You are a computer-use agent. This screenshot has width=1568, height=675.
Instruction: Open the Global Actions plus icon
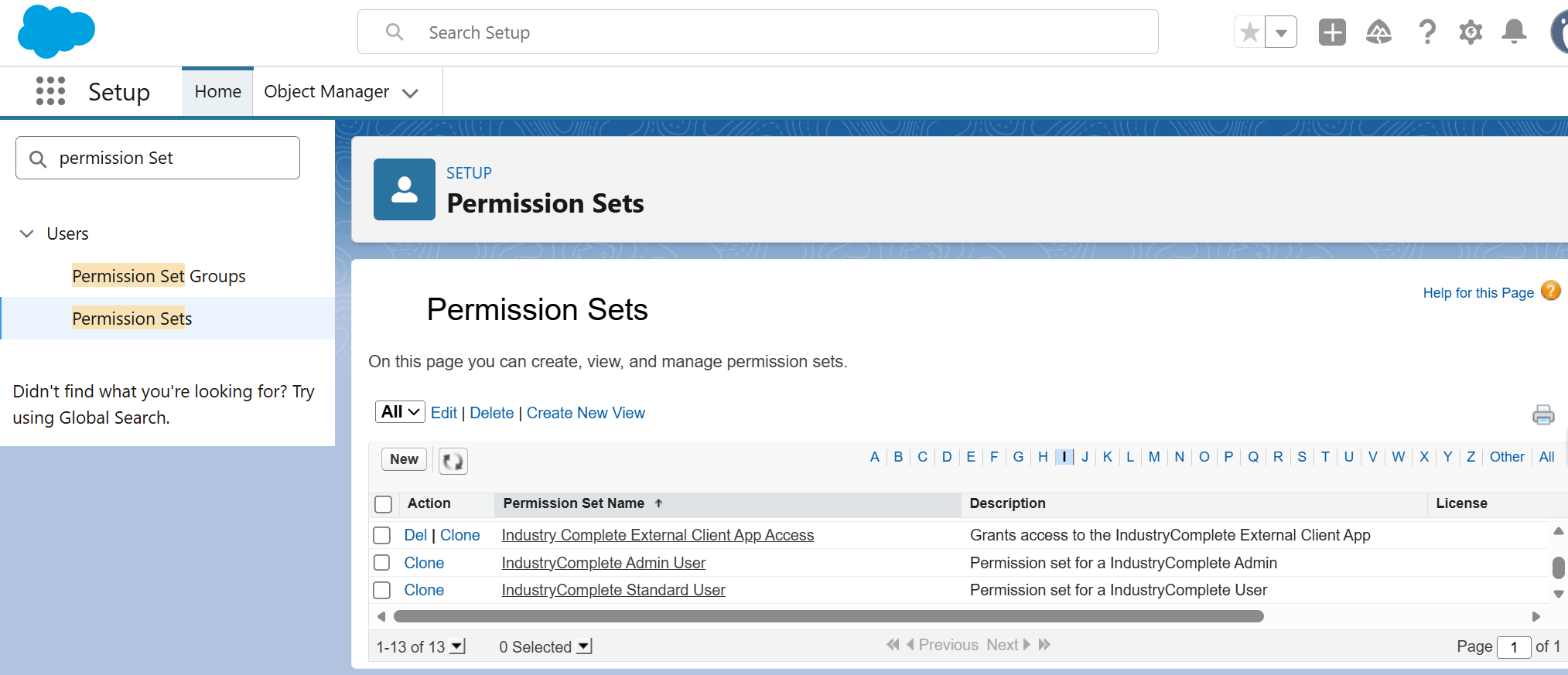(1332, 32)
